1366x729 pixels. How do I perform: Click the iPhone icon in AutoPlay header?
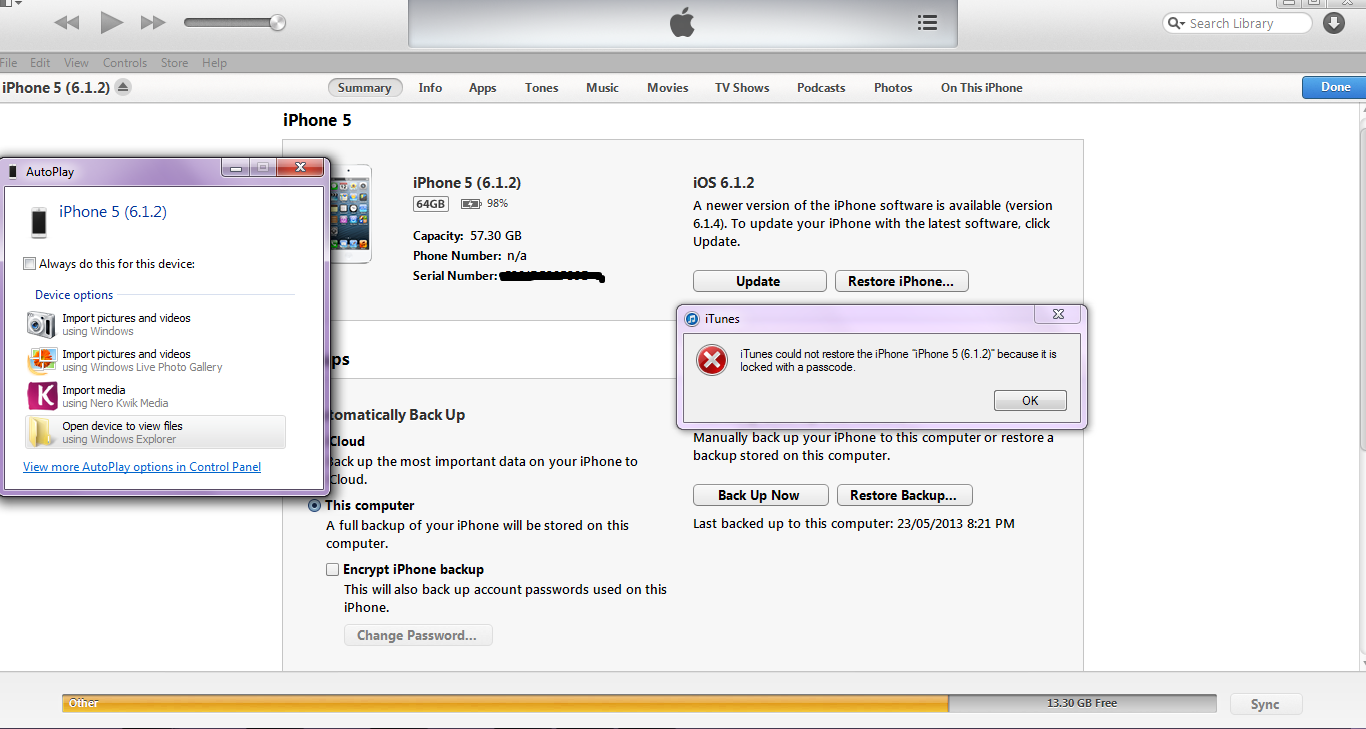(39, 222)
